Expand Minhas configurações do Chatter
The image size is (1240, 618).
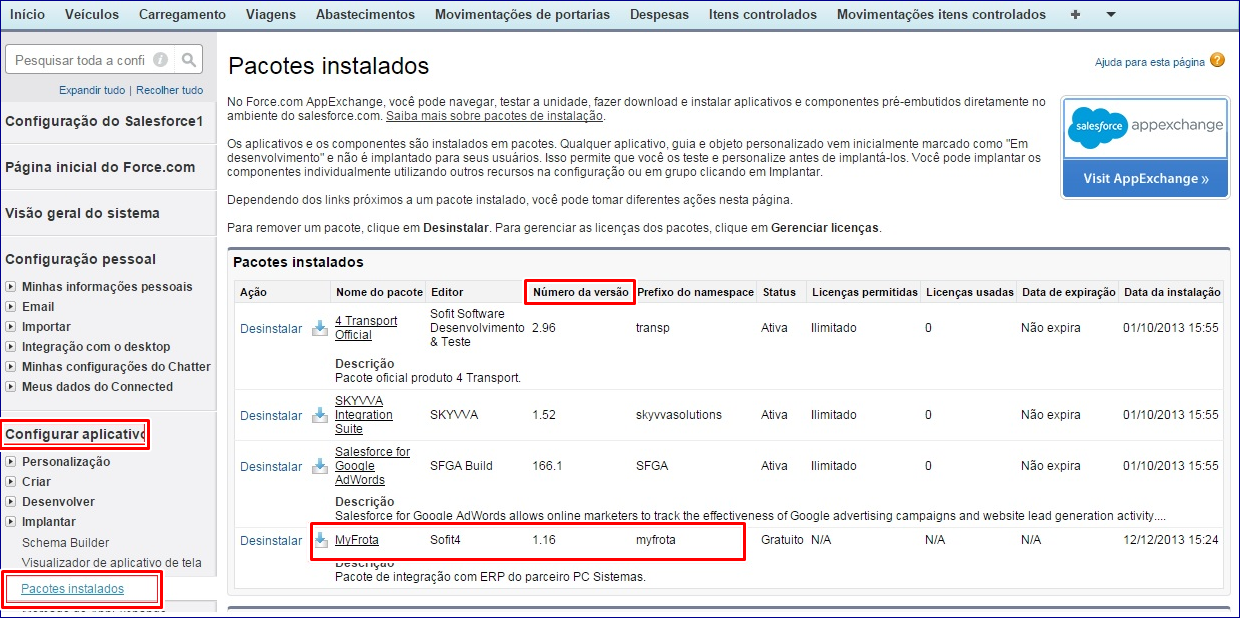coord(11,367)
